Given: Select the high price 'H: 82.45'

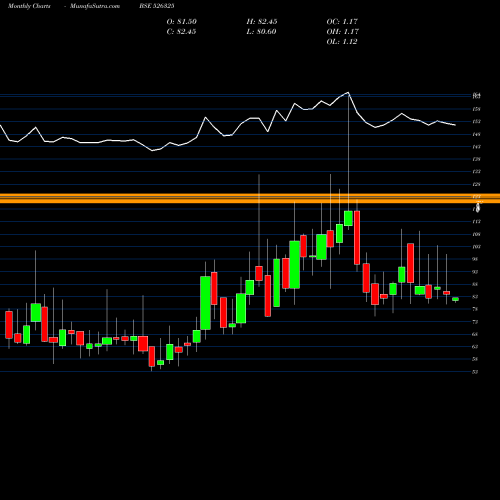Looking at the screenshot, I should (x=262, y=22).
